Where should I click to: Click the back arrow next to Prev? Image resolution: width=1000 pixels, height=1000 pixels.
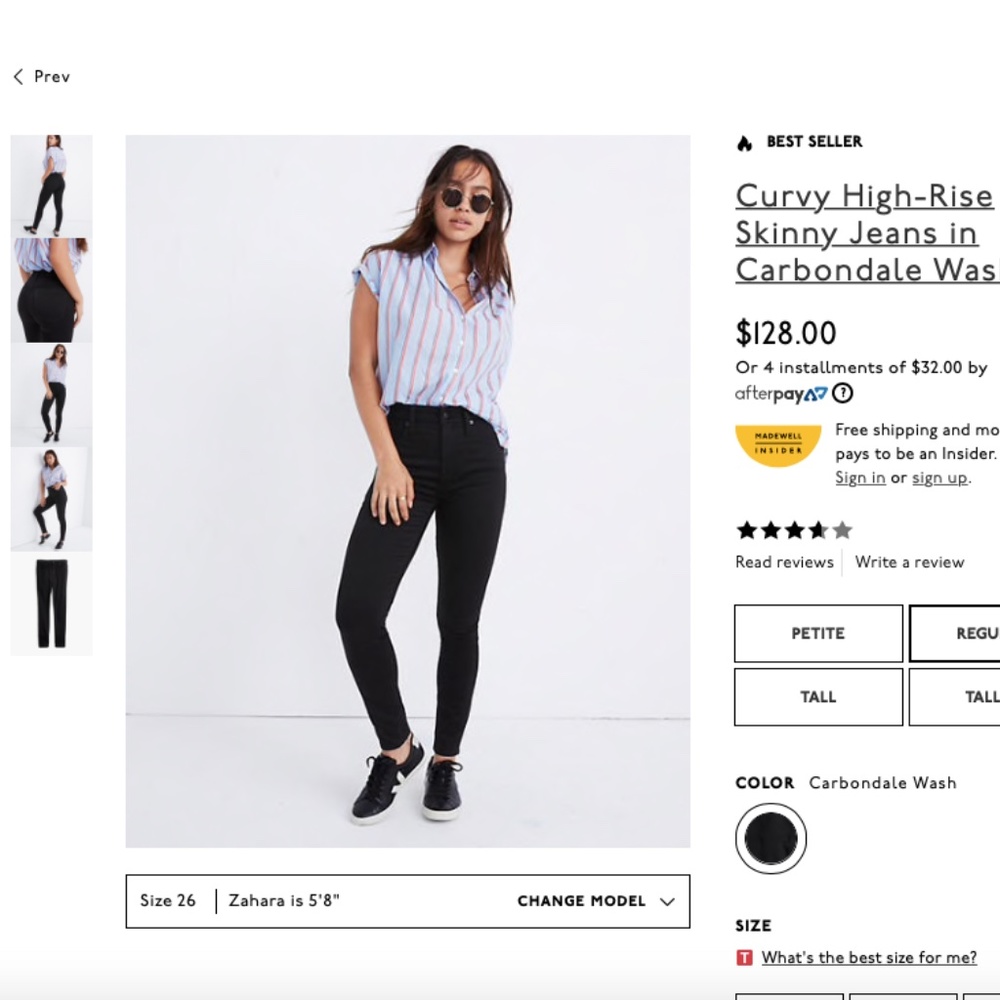[x=17, y=76]
